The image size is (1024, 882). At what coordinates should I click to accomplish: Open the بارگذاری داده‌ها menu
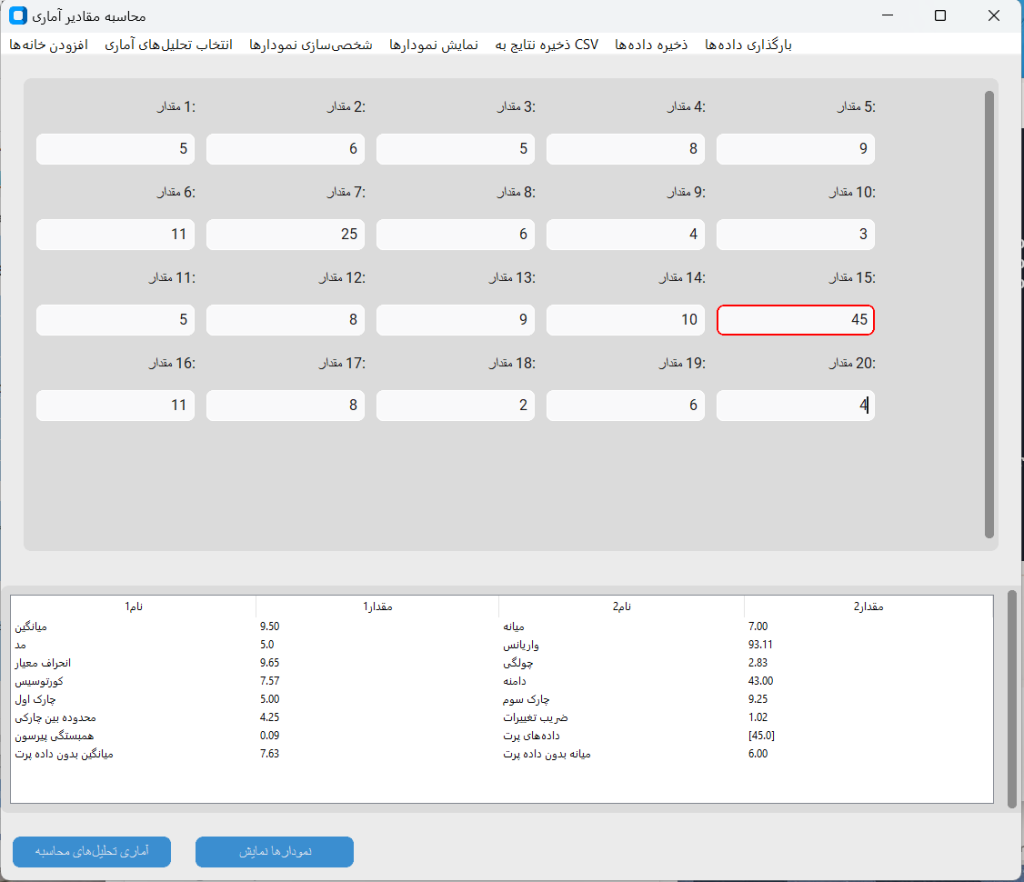click(748, 45)
